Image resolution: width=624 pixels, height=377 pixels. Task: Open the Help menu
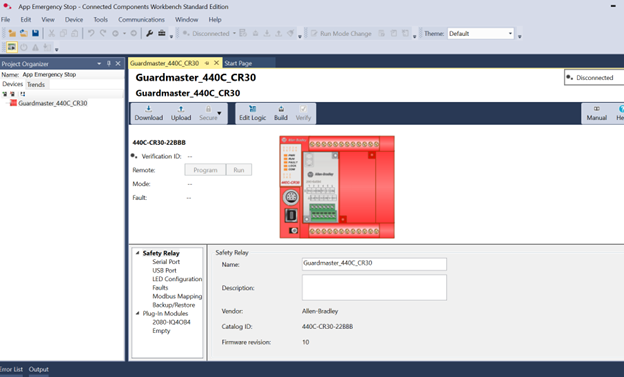click(x=215, y=20)
